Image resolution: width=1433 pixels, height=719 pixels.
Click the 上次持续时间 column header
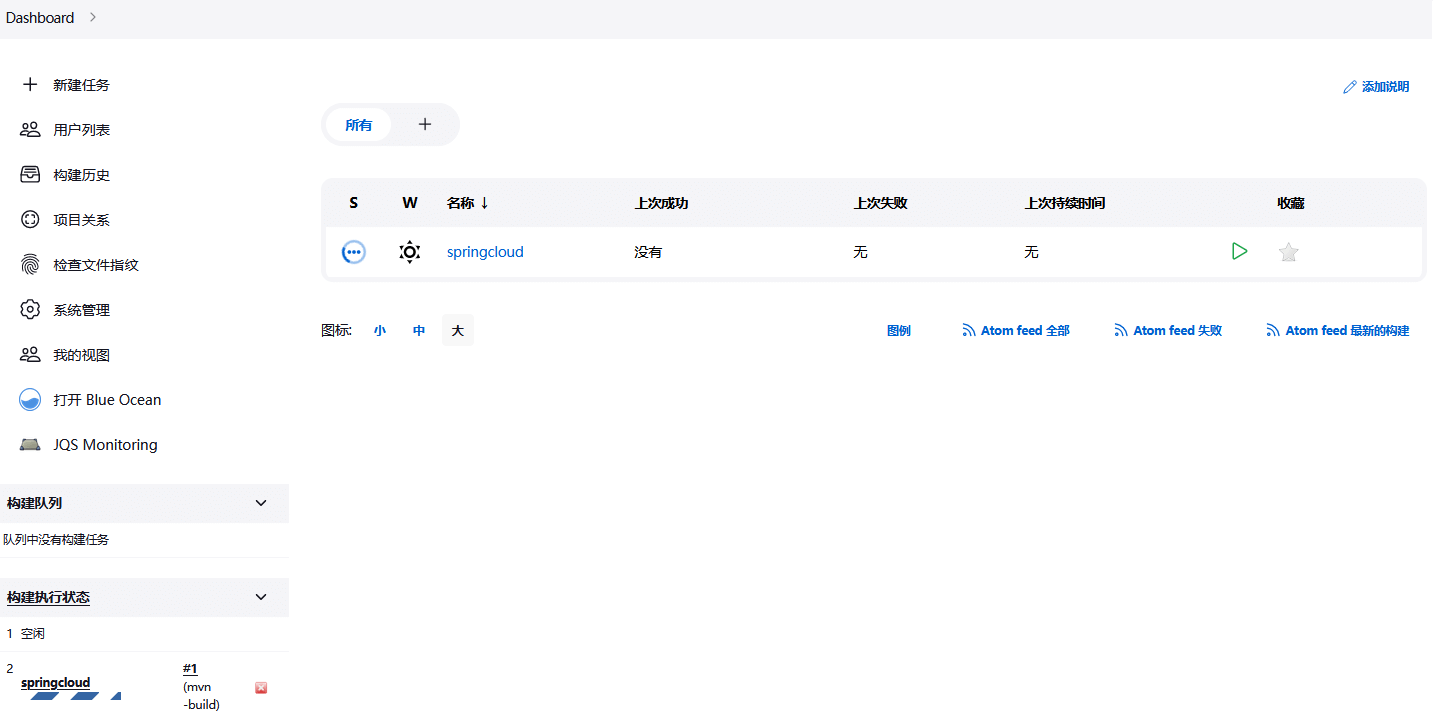(x=1065, y=203)
